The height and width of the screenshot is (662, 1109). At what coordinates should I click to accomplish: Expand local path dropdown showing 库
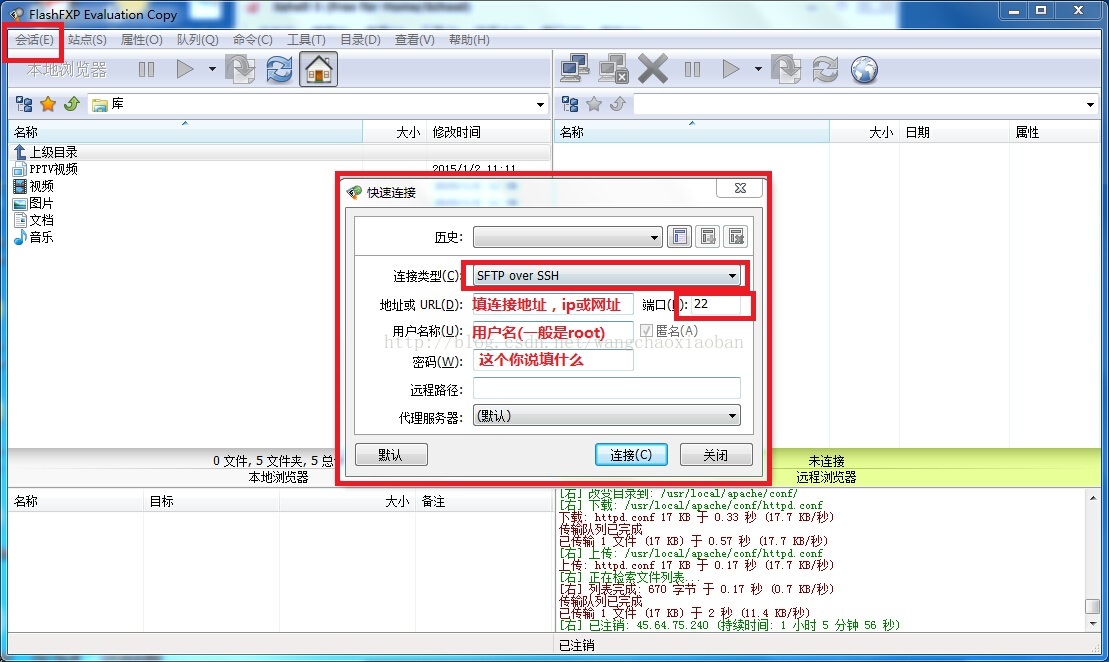540,105
